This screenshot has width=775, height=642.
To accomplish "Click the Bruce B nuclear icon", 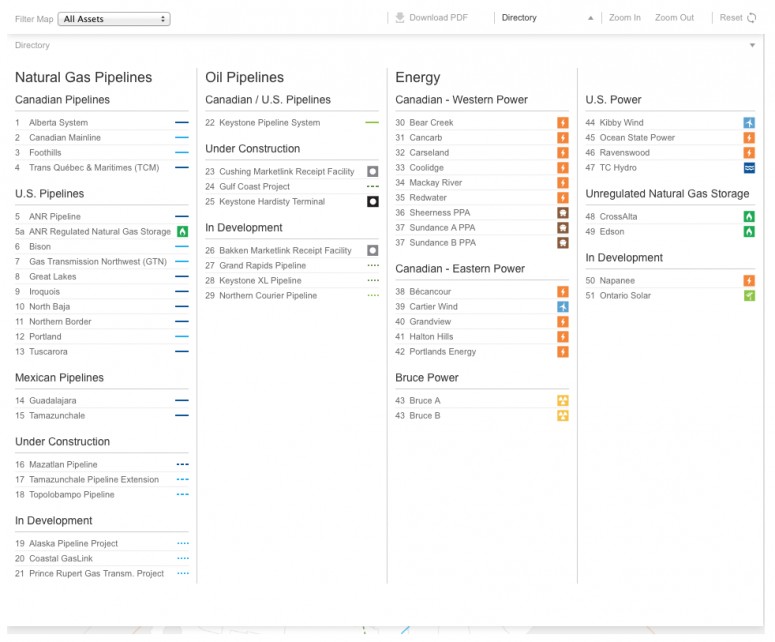I will coord(562,415).
